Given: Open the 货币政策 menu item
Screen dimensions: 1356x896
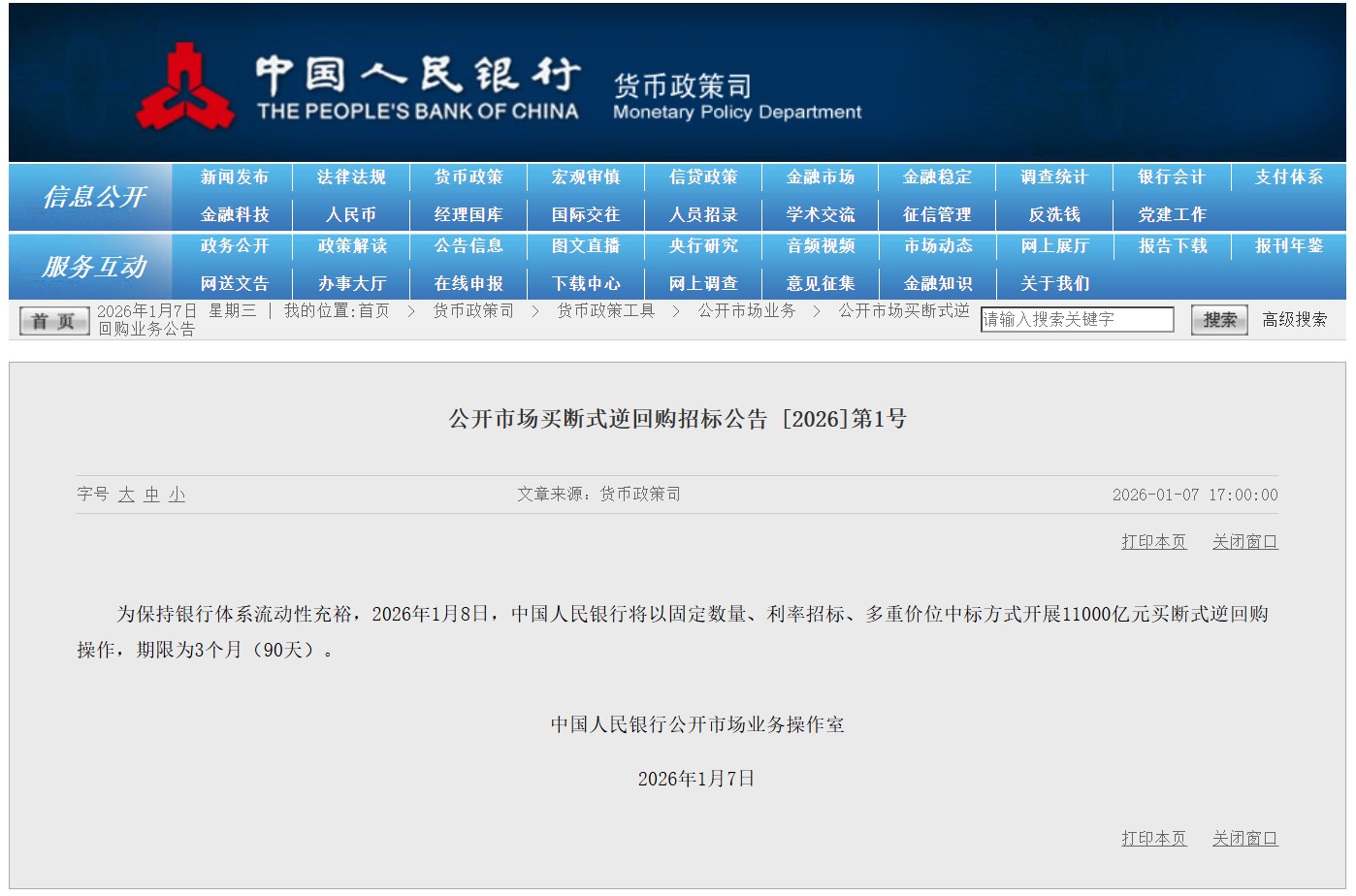Looking at the screenshot, I should tap(468, 177).
